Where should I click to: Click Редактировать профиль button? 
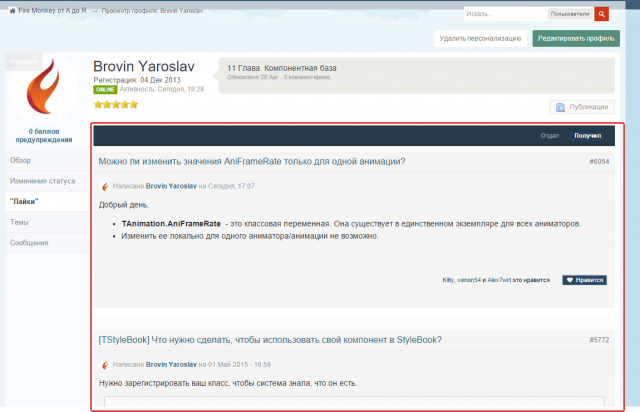coord(576,38)
